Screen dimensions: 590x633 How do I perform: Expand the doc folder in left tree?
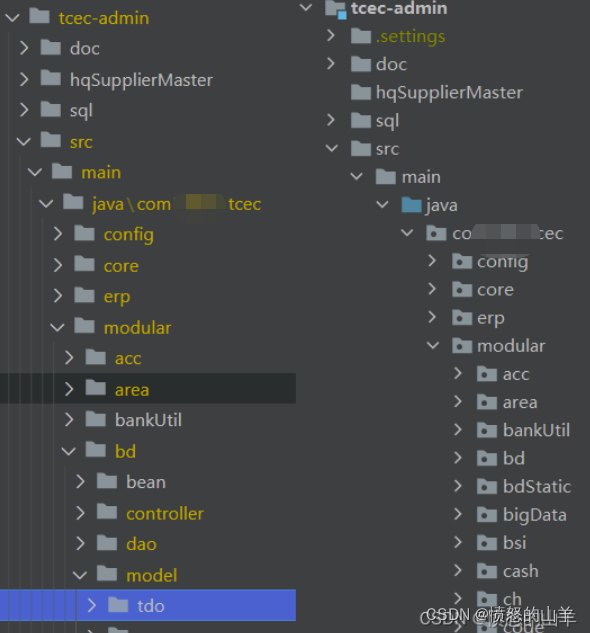pos(24,48)
